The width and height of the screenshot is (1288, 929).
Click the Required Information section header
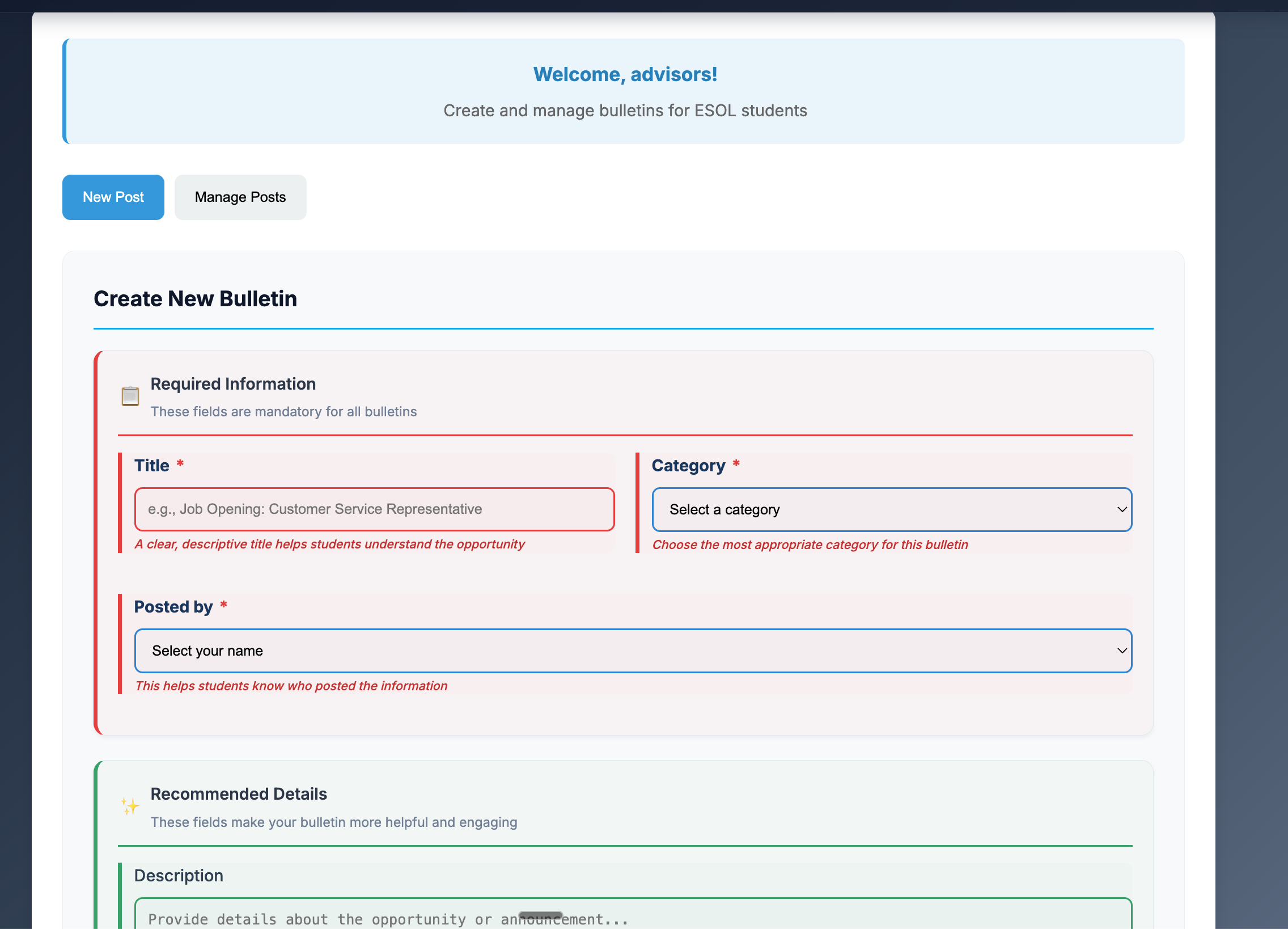coord(233,383)
